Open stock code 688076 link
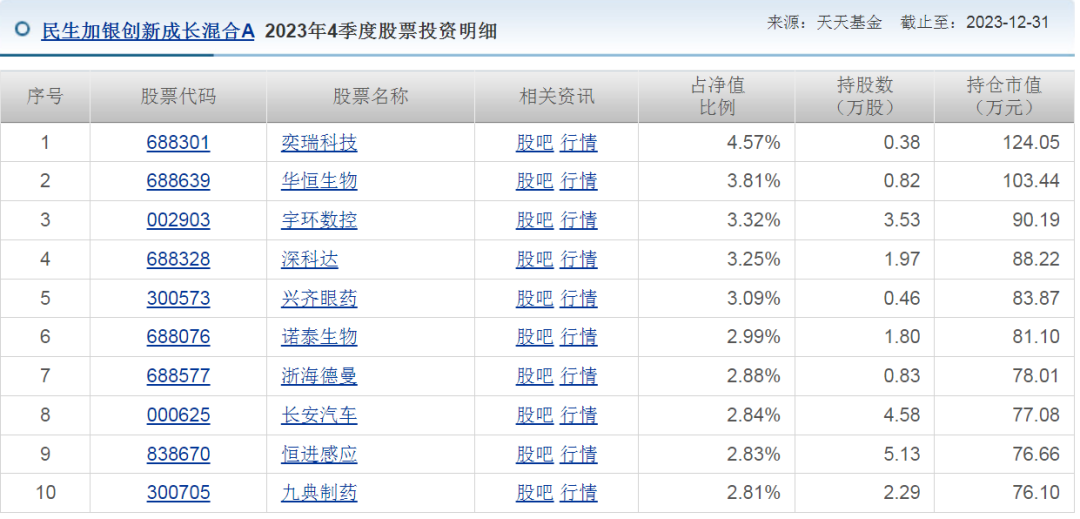This screenshot has width=1080, height=519. point(178,337)
